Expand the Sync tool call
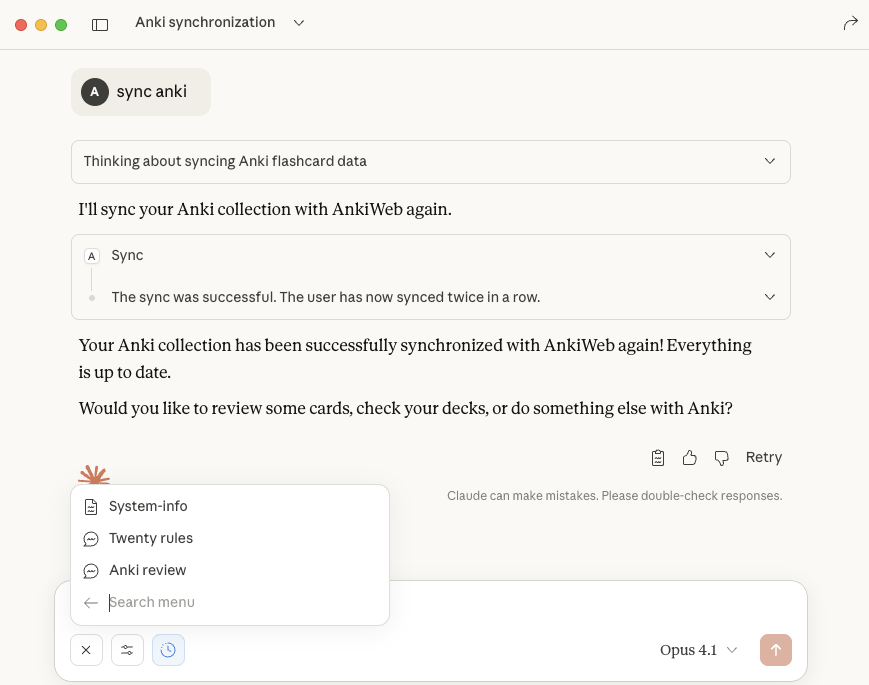This screenshot has width=869, height=685. pyautogui.click(x=769, y=255)
